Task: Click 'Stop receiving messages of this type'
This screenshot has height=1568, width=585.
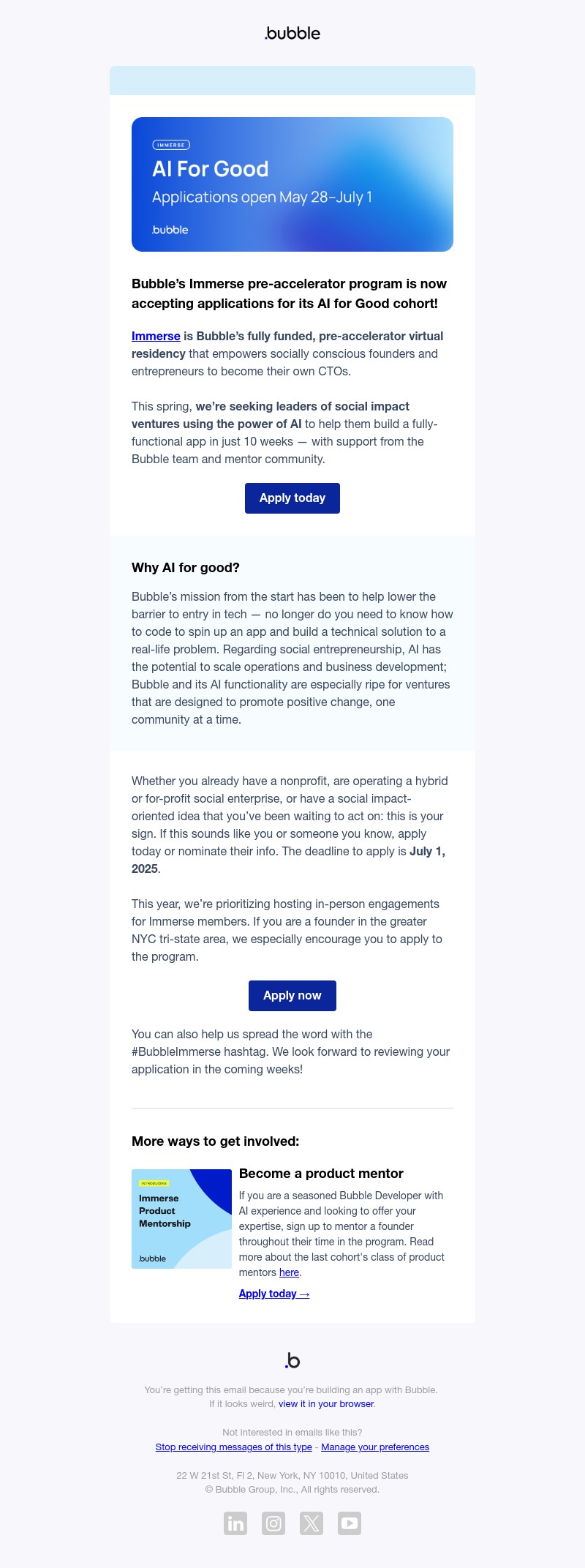Action: [234, 1447]
